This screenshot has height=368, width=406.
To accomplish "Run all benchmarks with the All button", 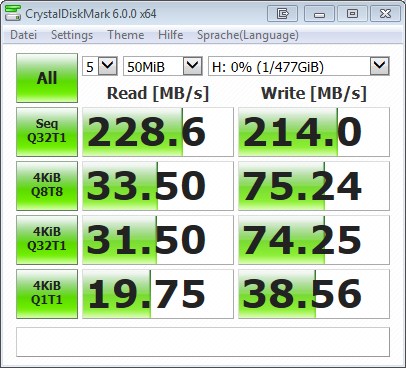I will click(x=47, y=78).
